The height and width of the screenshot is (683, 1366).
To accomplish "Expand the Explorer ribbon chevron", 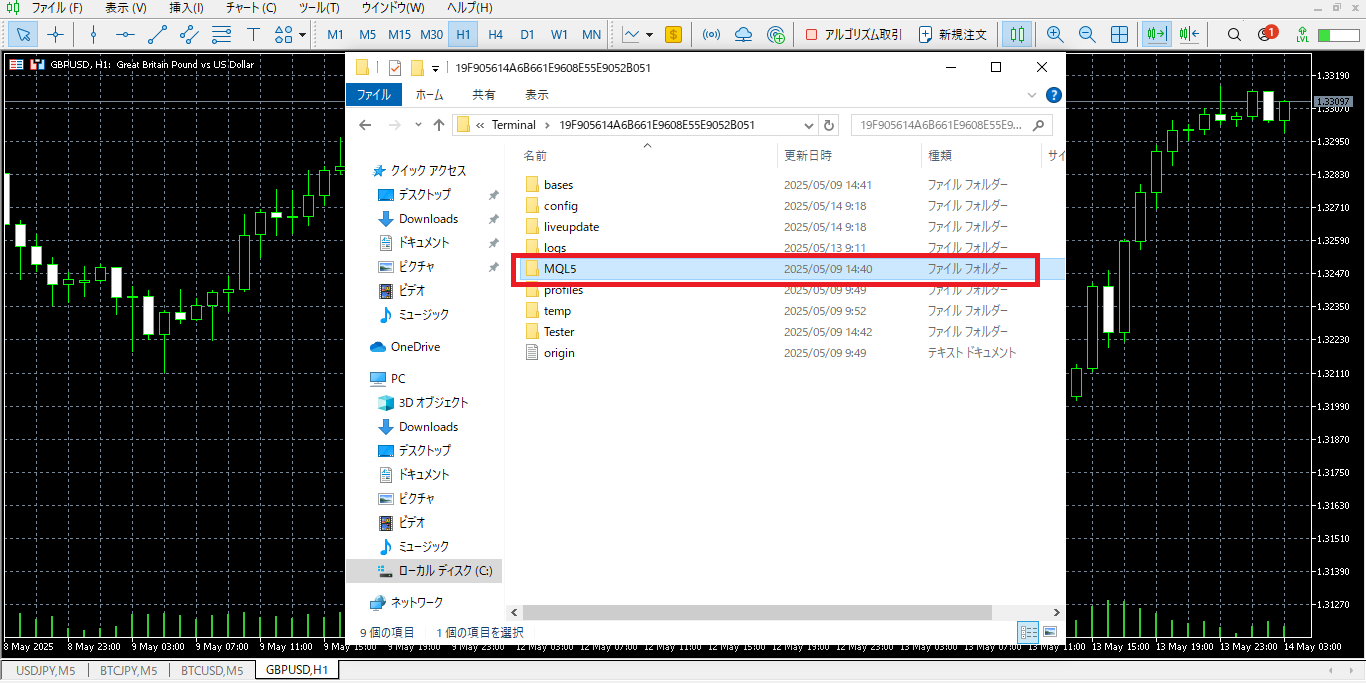I will [1032, 94].
